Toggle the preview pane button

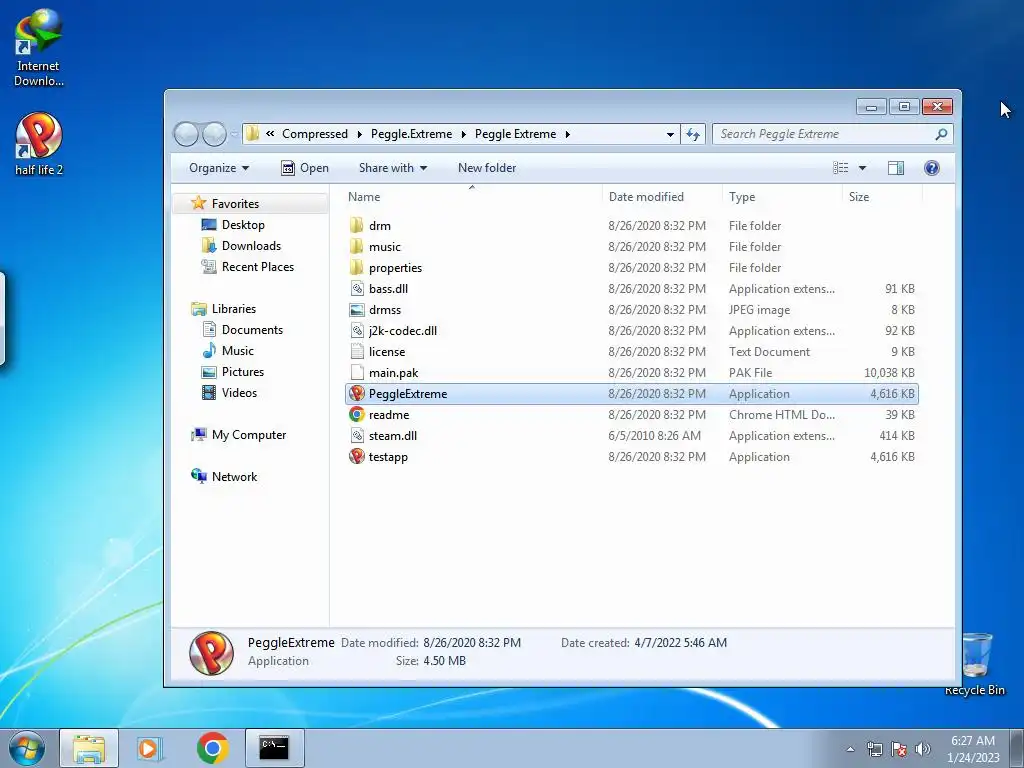[x=896, y=168]
